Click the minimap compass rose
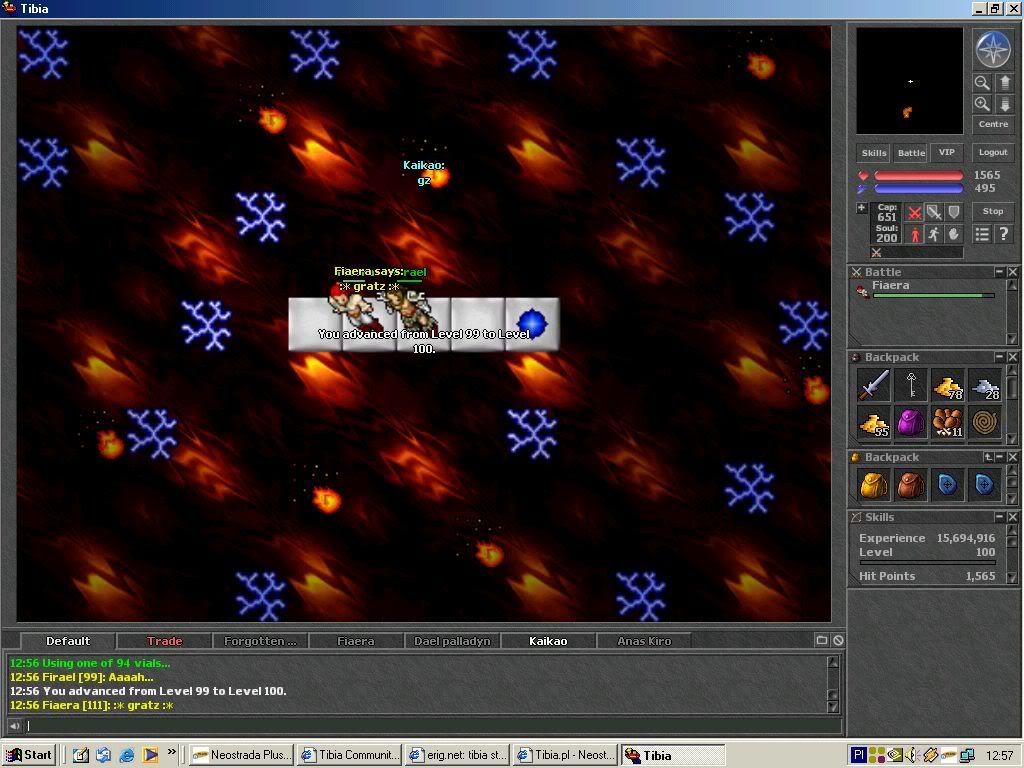This screenshot has height=768, width=1024. tap(993, 50)
